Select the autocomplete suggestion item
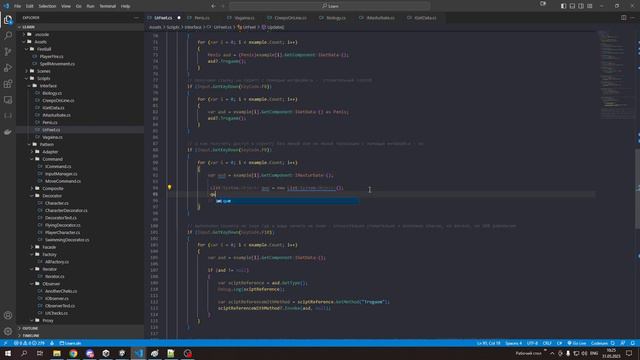 tap(287, 201)
